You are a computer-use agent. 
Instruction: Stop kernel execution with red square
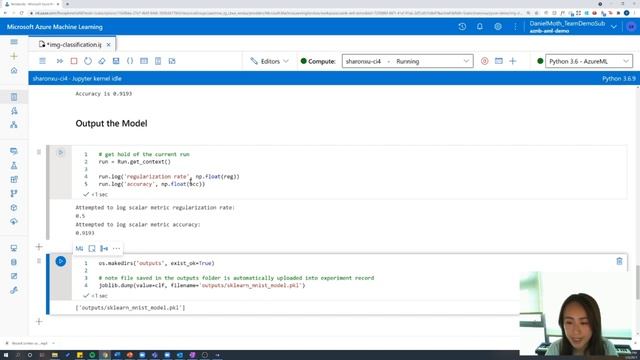pyautogui.click(x=74, y=61)
